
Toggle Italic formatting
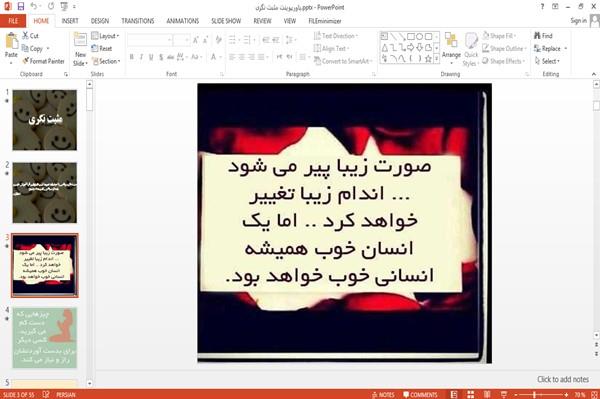click(141, 57)
